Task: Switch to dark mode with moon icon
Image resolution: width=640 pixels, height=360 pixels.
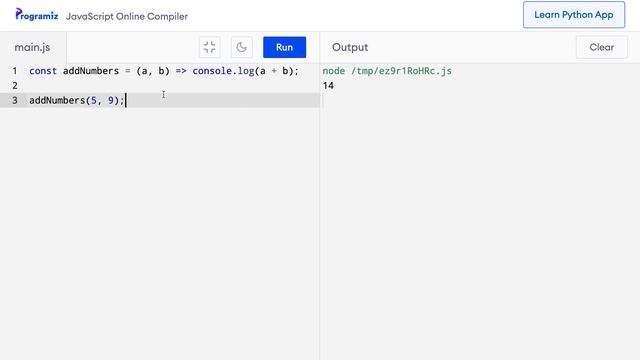Action: coord(241,47)
